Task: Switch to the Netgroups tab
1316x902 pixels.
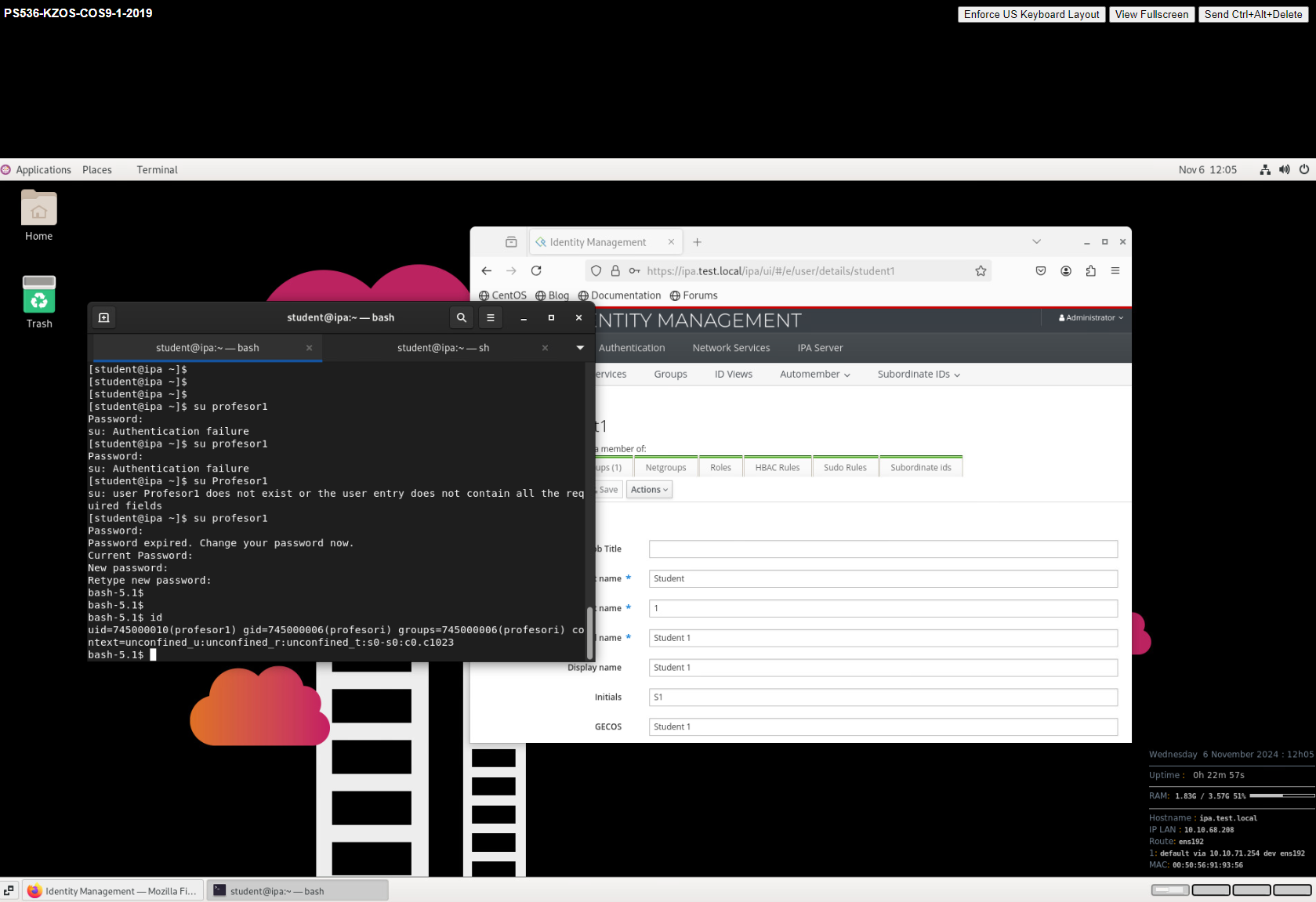Action: tap(665, 467)
